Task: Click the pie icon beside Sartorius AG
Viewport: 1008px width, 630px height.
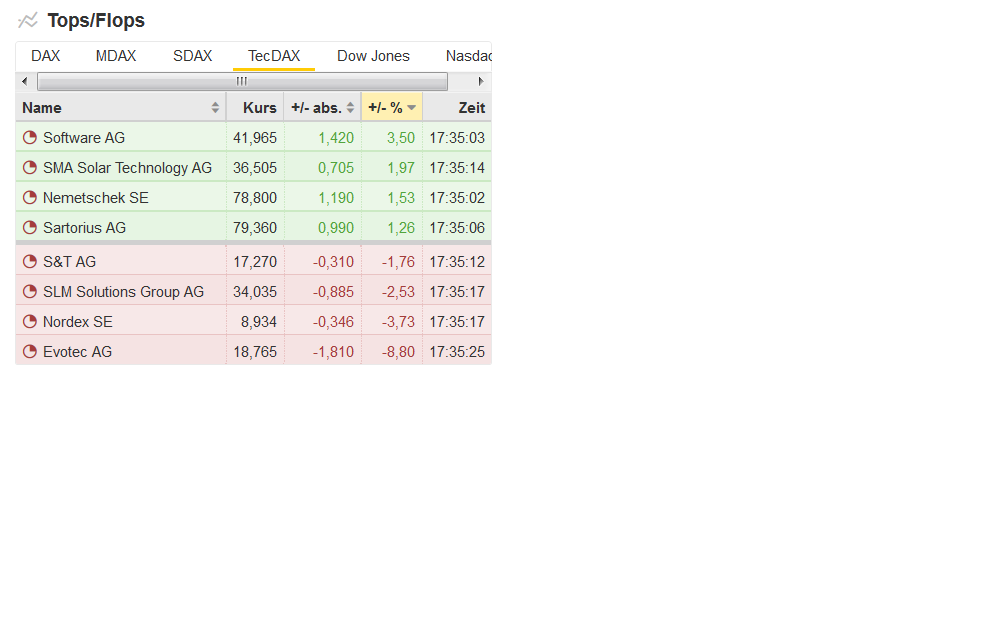Action: click(30, 228)
